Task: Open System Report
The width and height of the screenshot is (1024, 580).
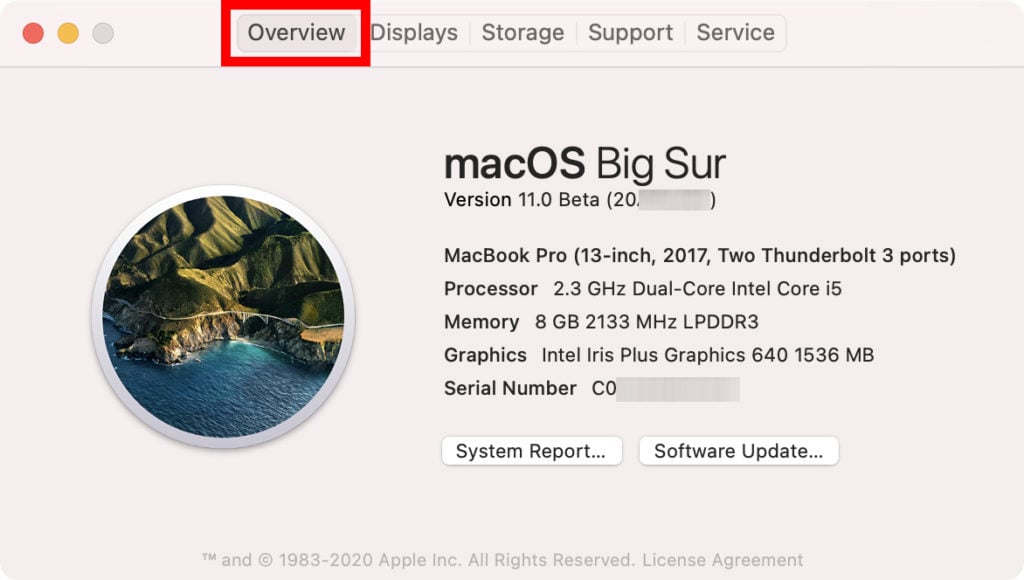Action: (531, 451)
